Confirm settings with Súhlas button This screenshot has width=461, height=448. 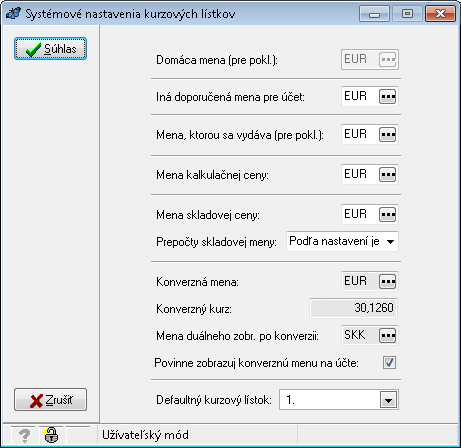pyautogui.click(x=50, y=49)
